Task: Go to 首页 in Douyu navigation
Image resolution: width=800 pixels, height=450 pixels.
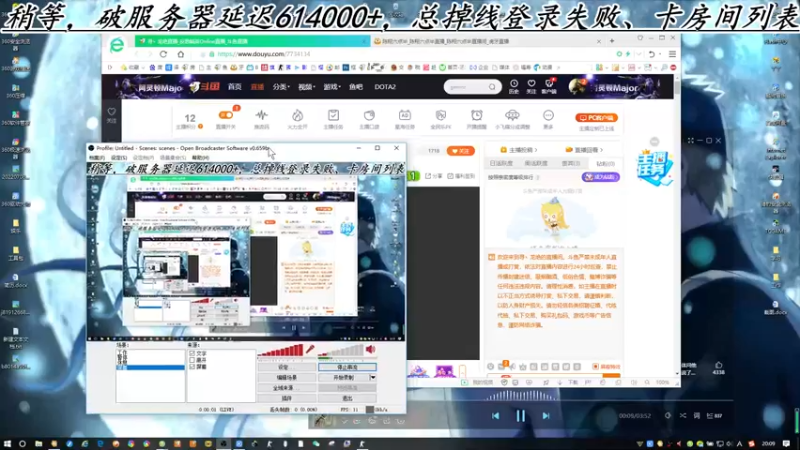Action: 235,87
